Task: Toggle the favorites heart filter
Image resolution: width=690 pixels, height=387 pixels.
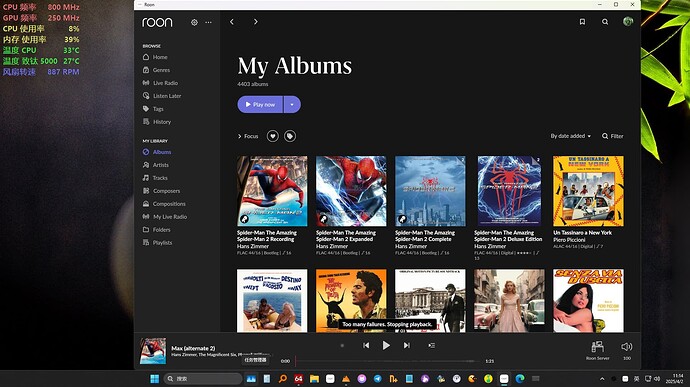Action: (273, 136)
